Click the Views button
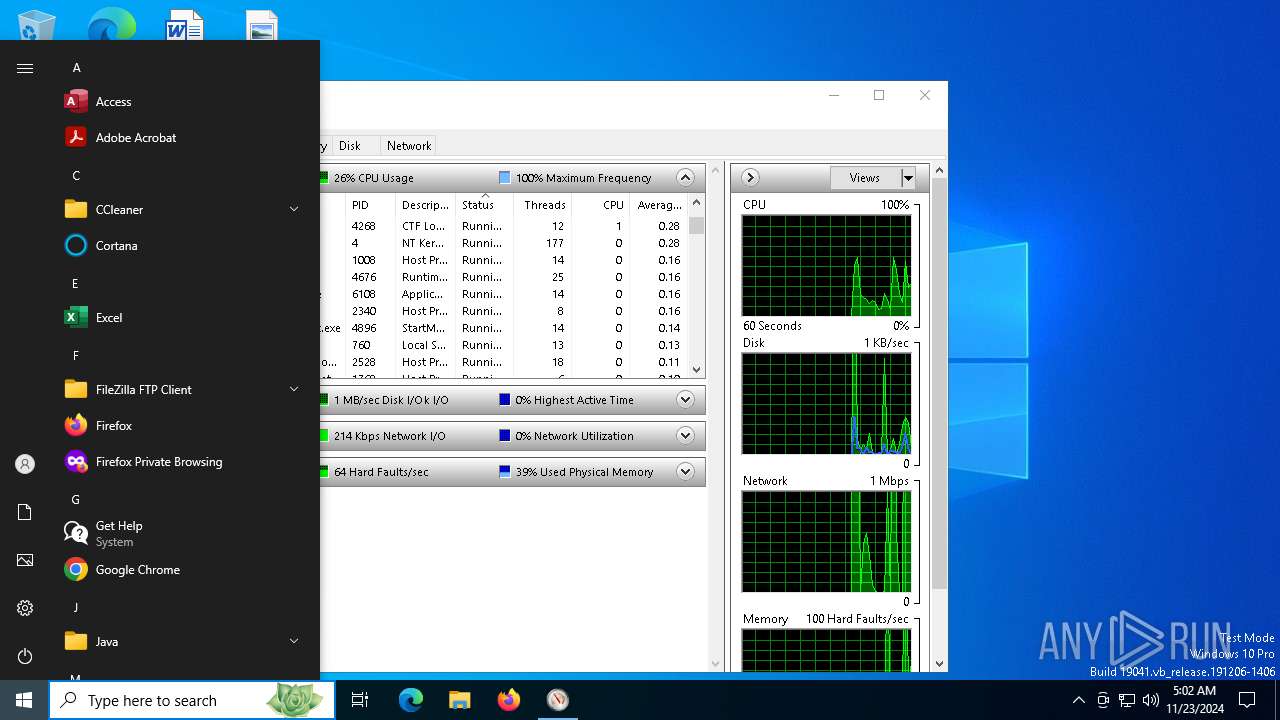 (x=865, y=178)
